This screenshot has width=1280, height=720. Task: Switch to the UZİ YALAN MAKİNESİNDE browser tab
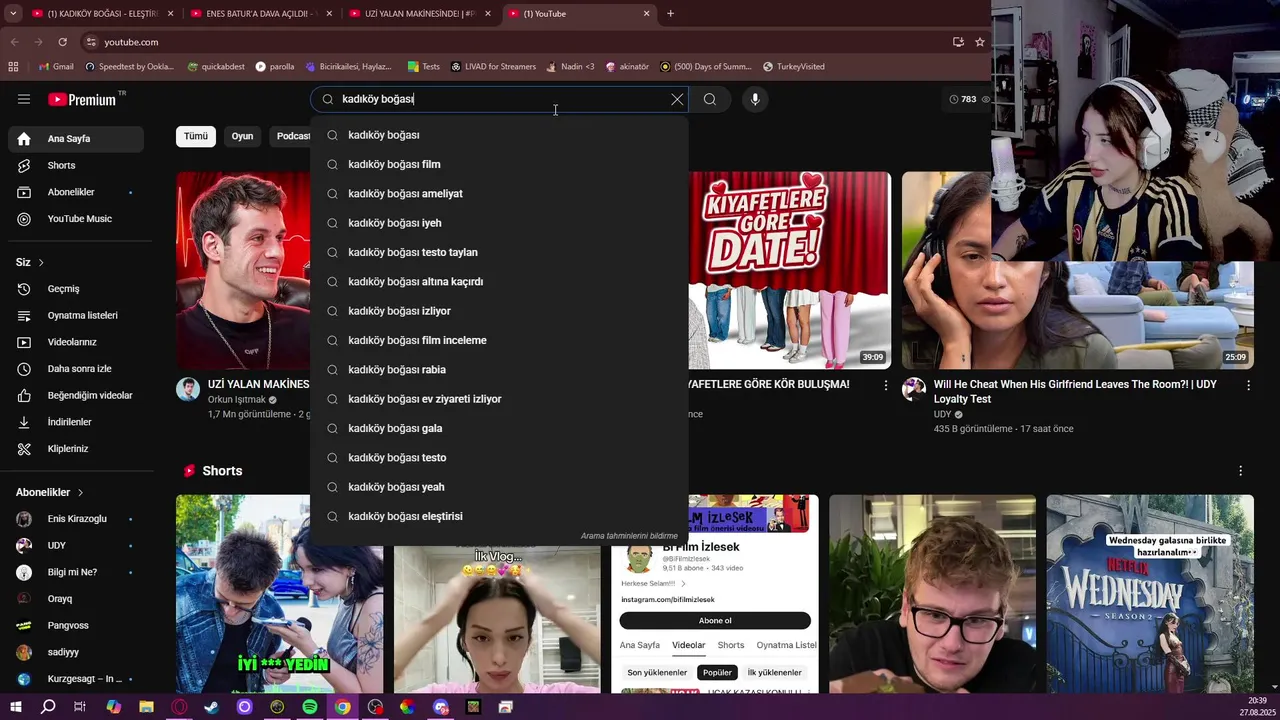[418, 14]
